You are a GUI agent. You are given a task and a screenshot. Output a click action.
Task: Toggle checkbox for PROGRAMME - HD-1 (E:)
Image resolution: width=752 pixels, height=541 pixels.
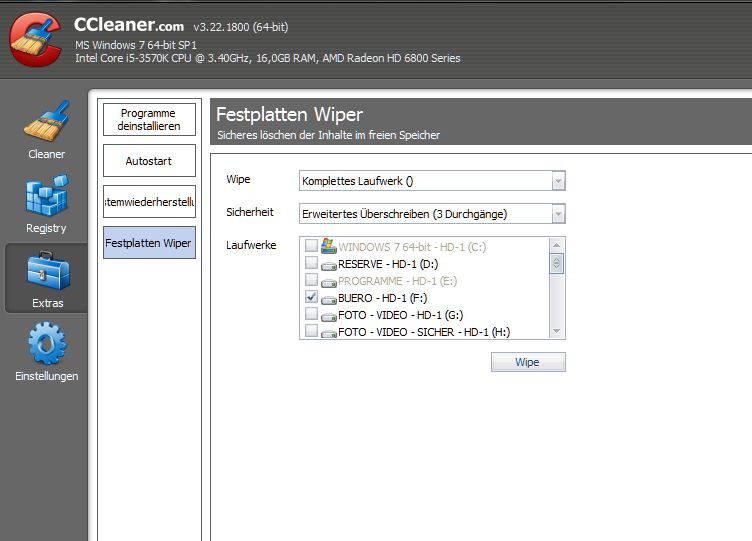pos(311,279)
